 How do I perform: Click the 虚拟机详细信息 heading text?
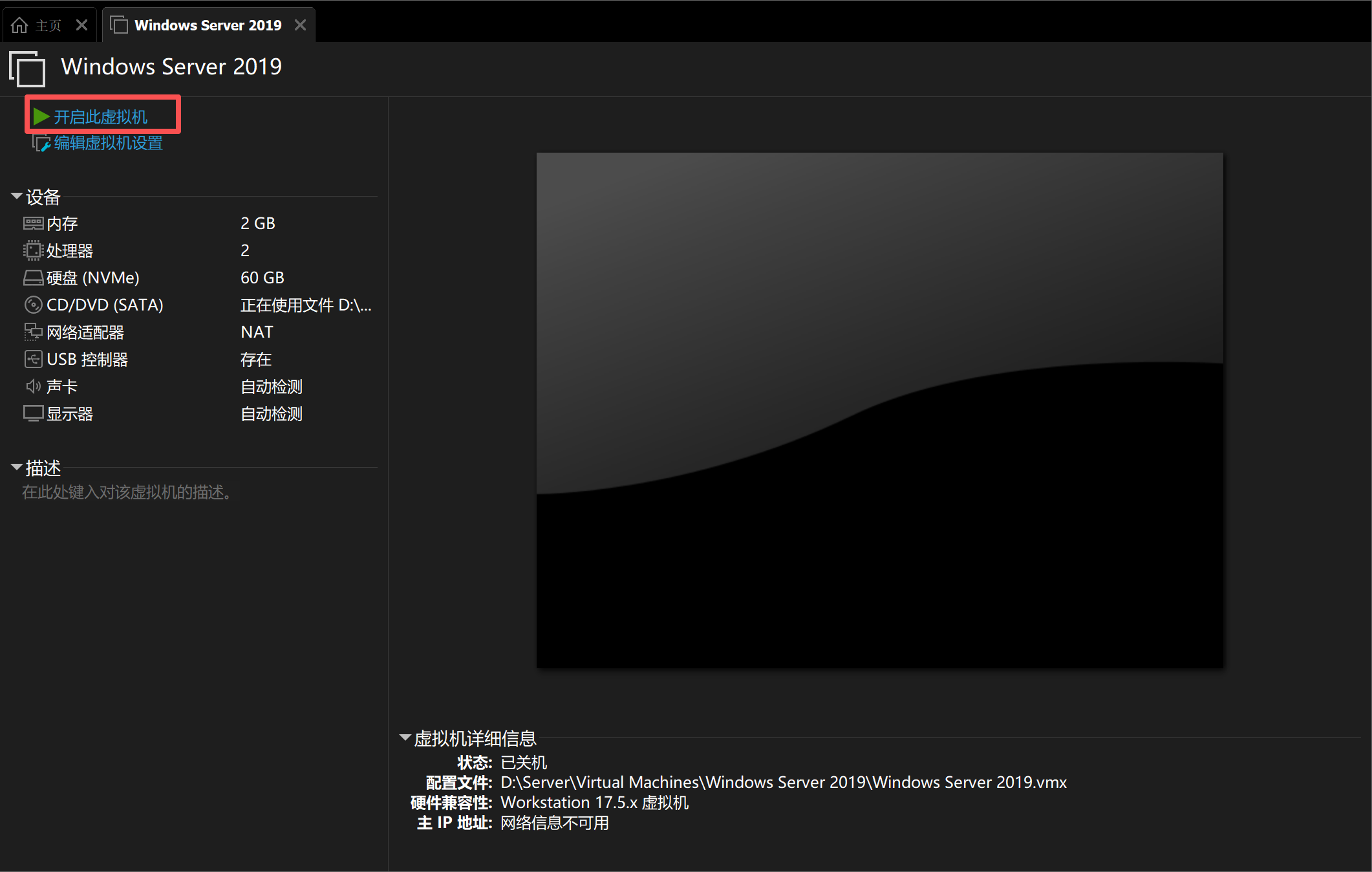(475, 738)
